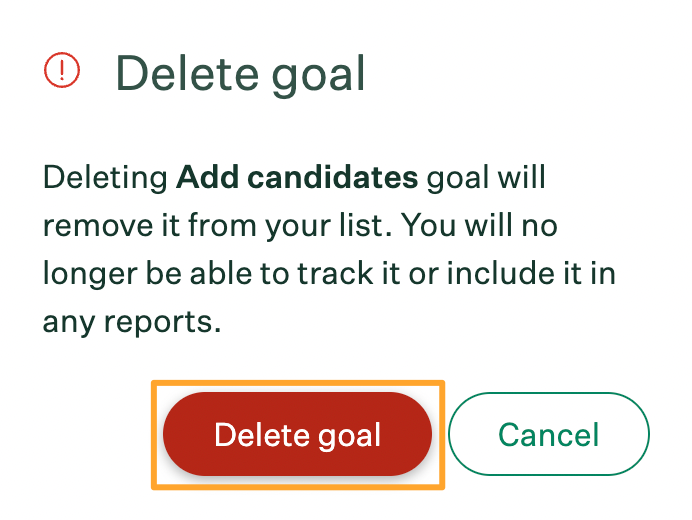Confirm deletion with the Delete goal button
Screen dimensions: 692x520
tap(297, 435)
